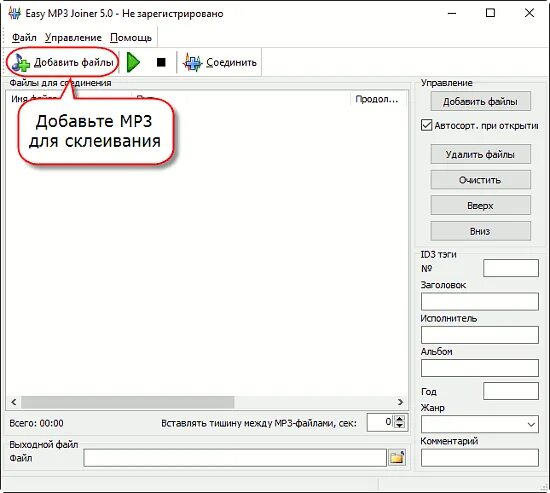Click the Исполнитель input field
Screen dimensions: 550x493
(480, 335)
